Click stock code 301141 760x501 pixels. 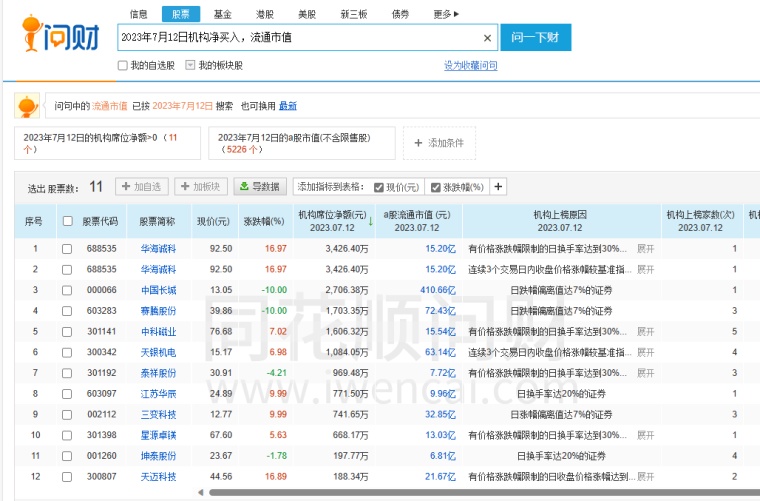(x=102, y=331)
